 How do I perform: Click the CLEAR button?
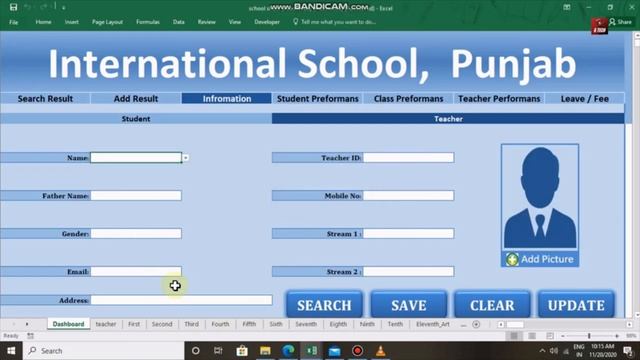click(x=492, y=304)
